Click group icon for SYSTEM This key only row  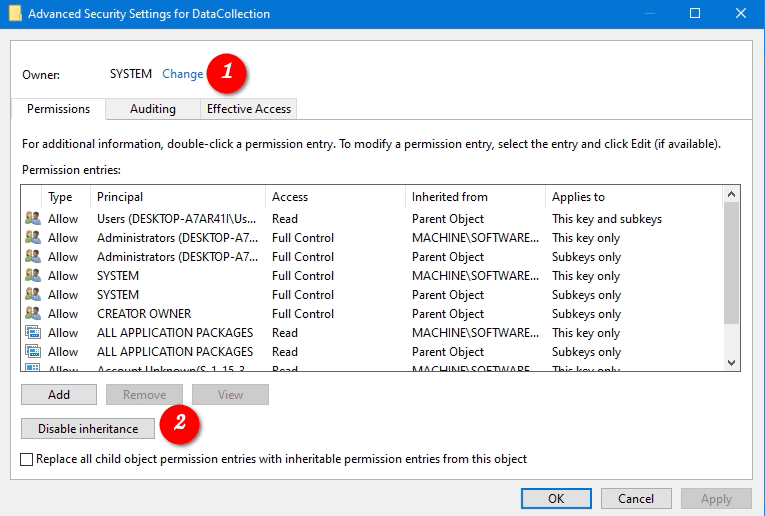[x=33, y=276]
